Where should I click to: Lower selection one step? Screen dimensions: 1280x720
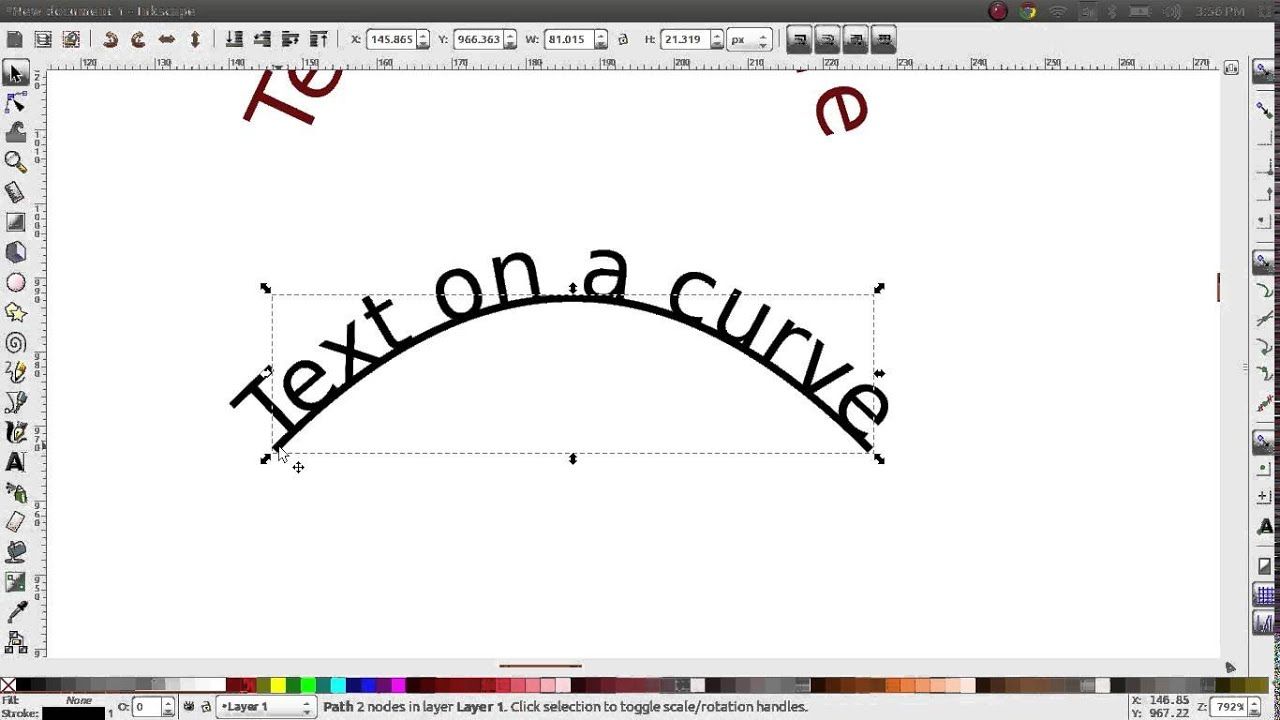click(x=262, y=40)
